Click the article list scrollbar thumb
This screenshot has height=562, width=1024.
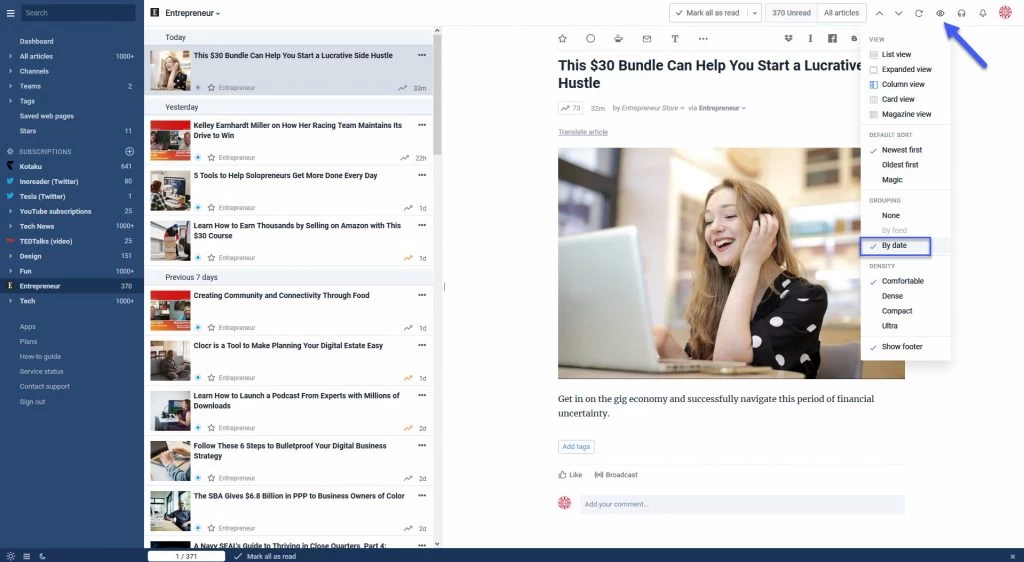(437, 95)
